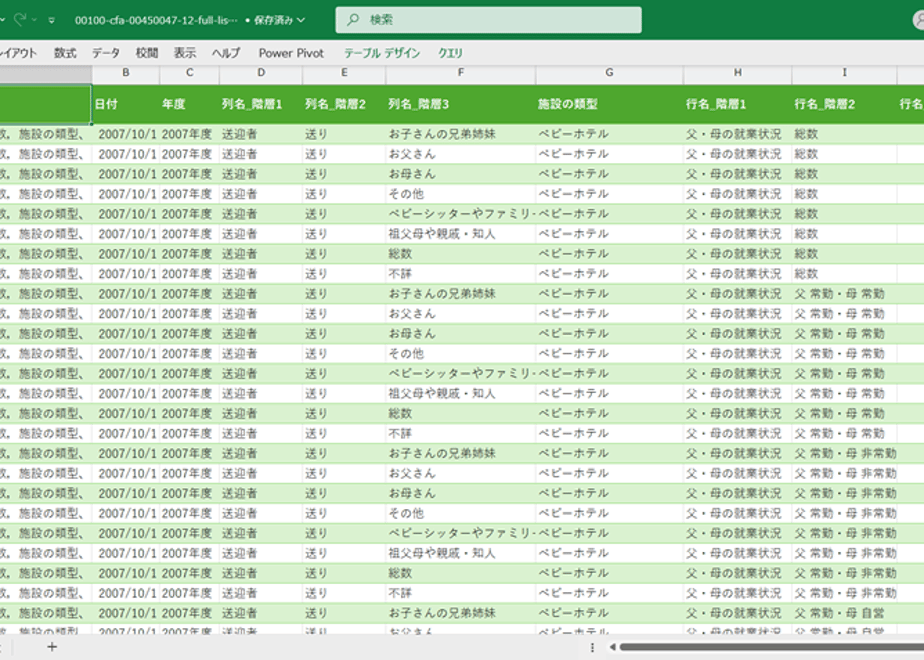Open the 校閲 ribbon tab
This screenshot has width=924, height=660.
coord(147,53)
